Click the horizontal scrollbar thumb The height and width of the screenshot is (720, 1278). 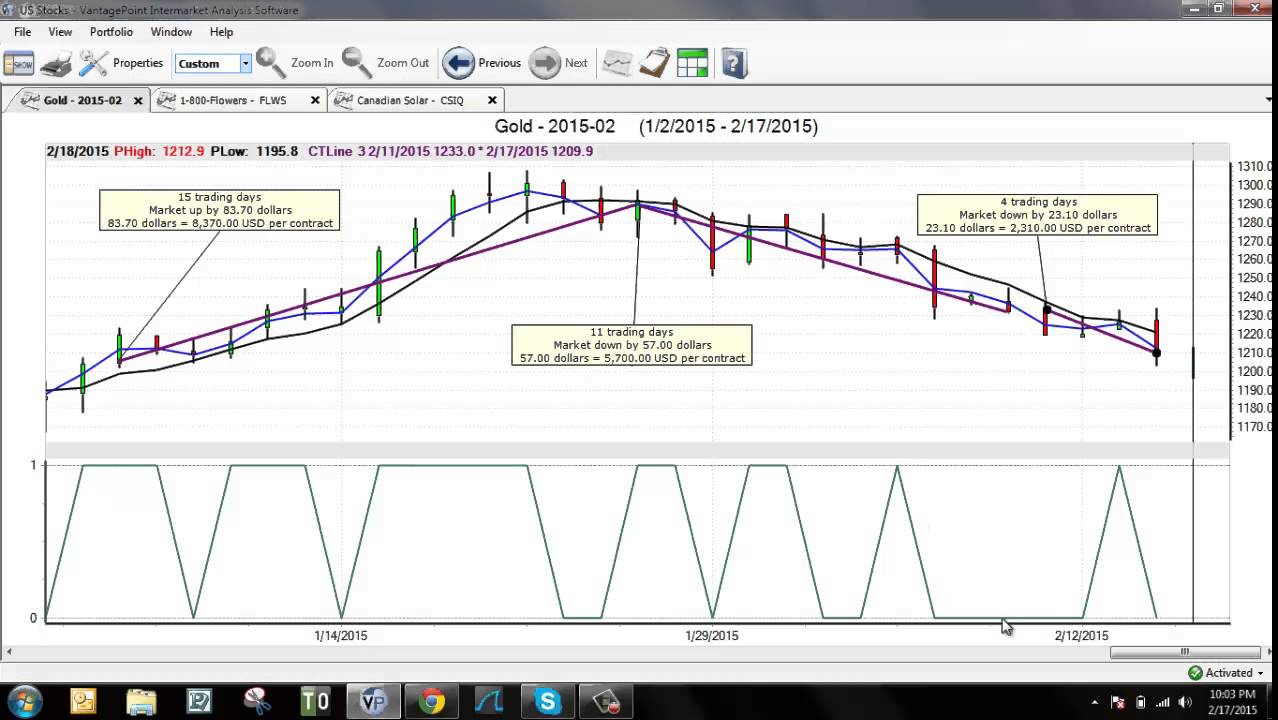pos(1185,652)
